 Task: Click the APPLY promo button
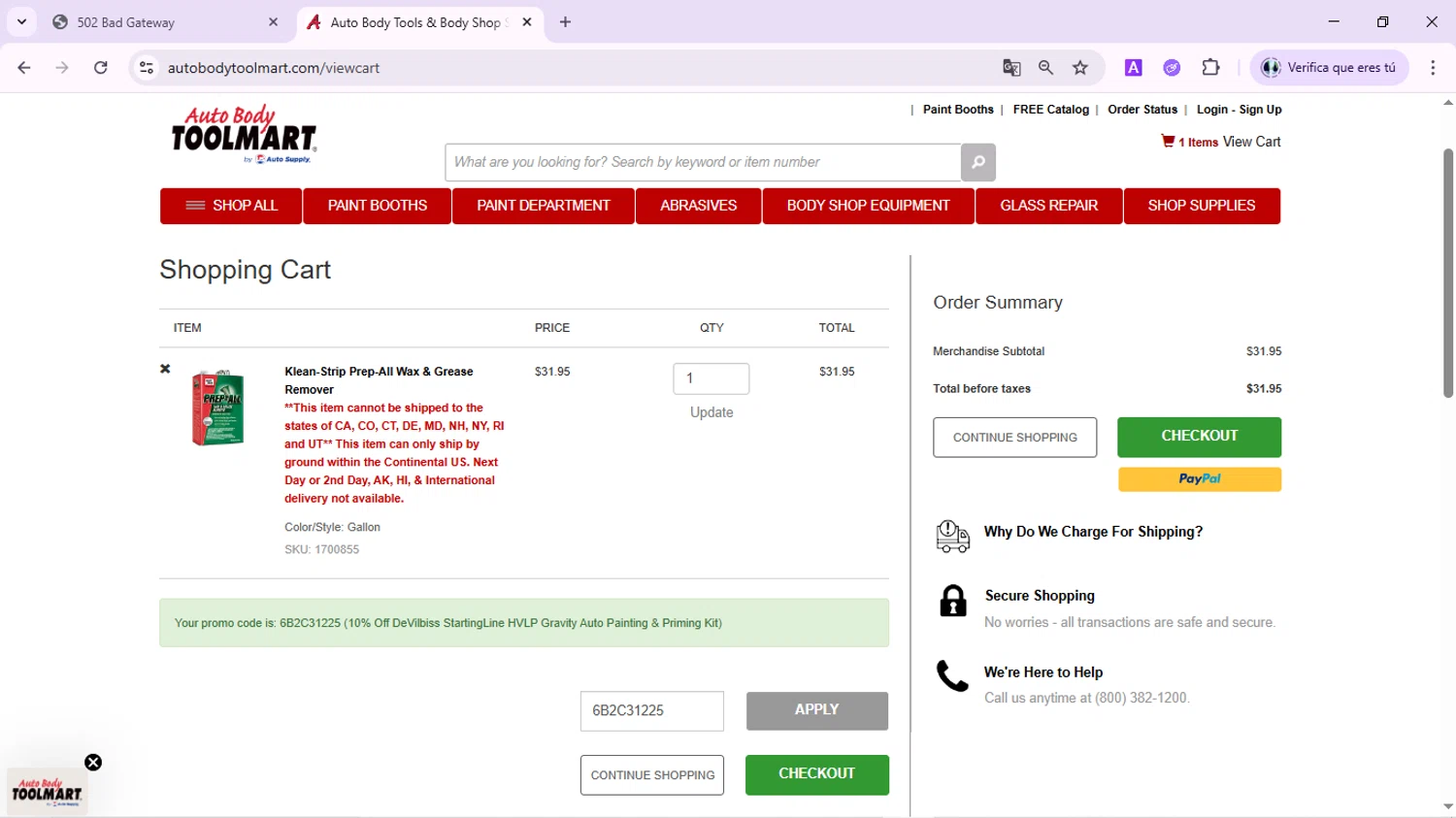click(817, 711)
